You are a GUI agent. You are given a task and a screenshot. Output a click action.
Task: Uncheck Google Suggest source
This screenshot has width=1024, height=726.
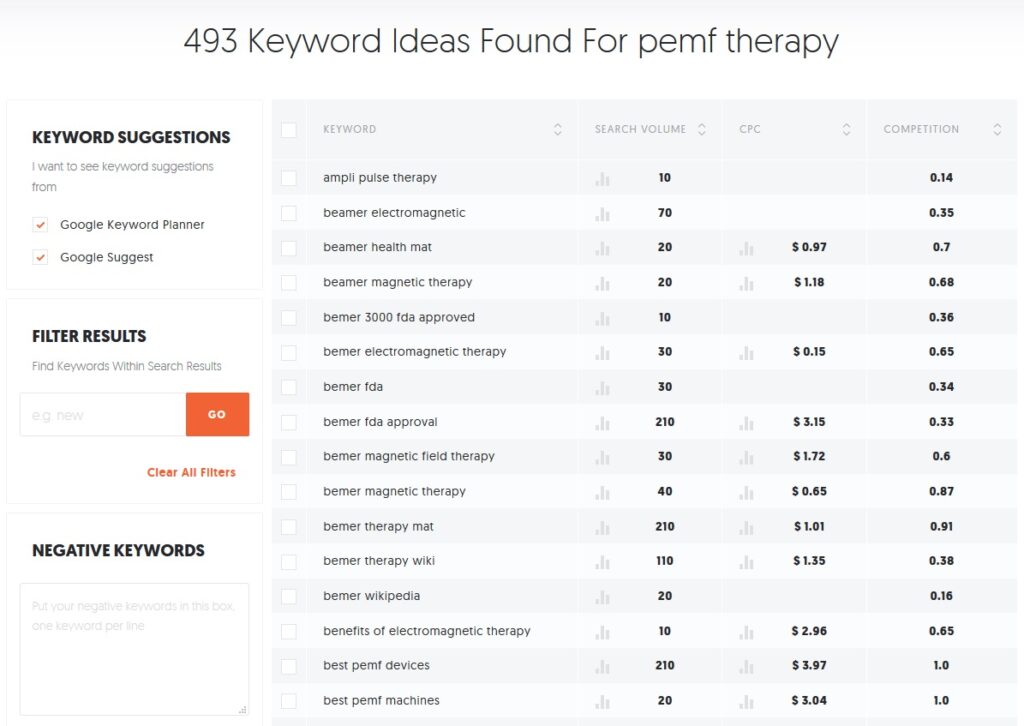pos(40,257)
